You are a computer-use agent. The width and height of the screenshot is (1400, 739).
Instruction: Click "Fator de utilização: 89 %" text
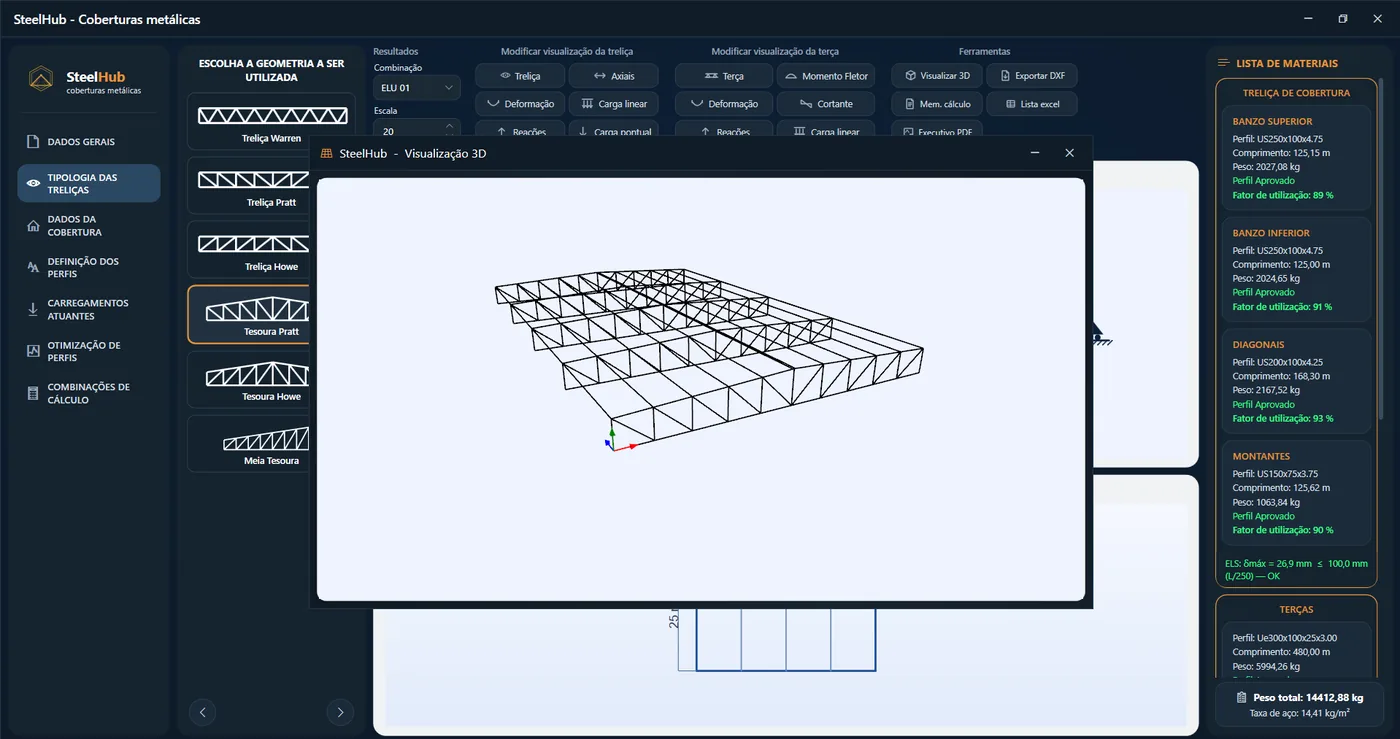1283,195
